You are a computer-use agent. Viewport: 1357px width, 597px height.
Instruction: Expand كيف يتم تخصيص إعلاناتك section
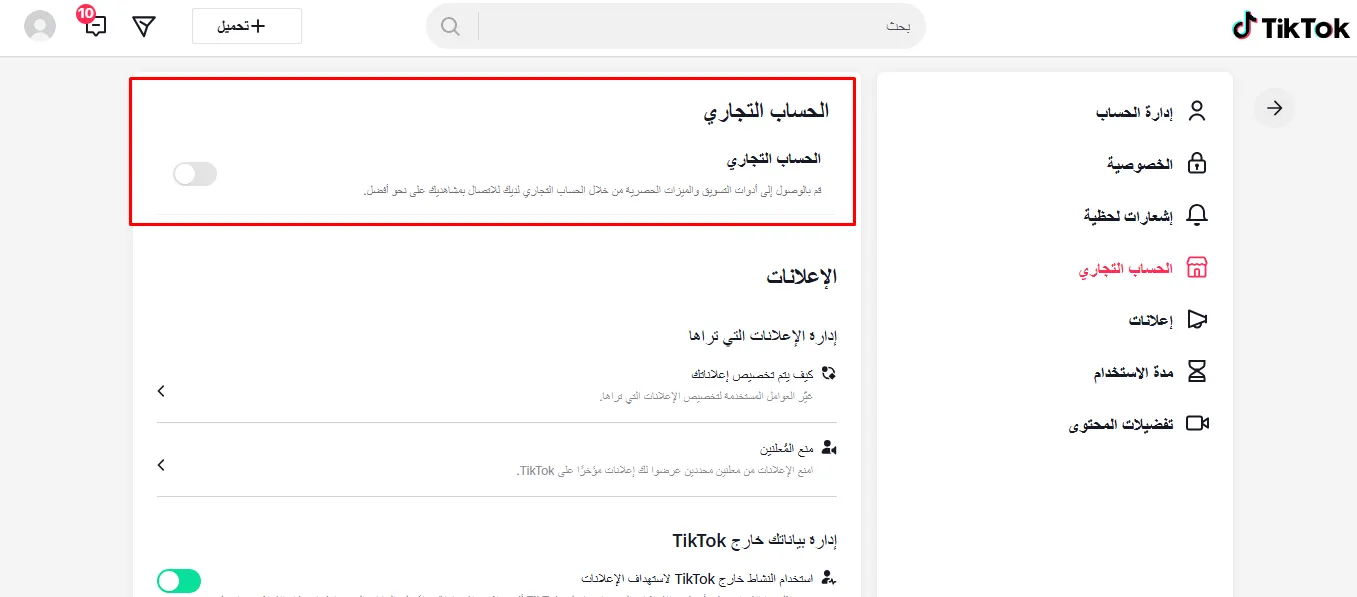point(161,391)
